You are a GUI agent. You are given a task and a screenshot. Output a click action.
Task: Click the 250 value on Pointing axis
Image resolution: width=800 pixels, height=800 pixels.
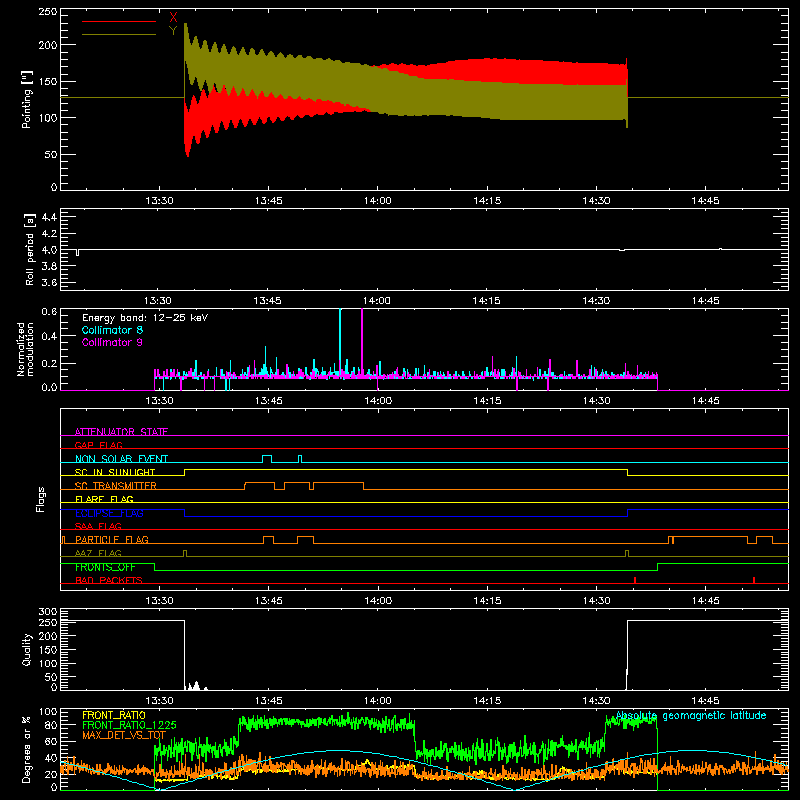pos(48,12)
